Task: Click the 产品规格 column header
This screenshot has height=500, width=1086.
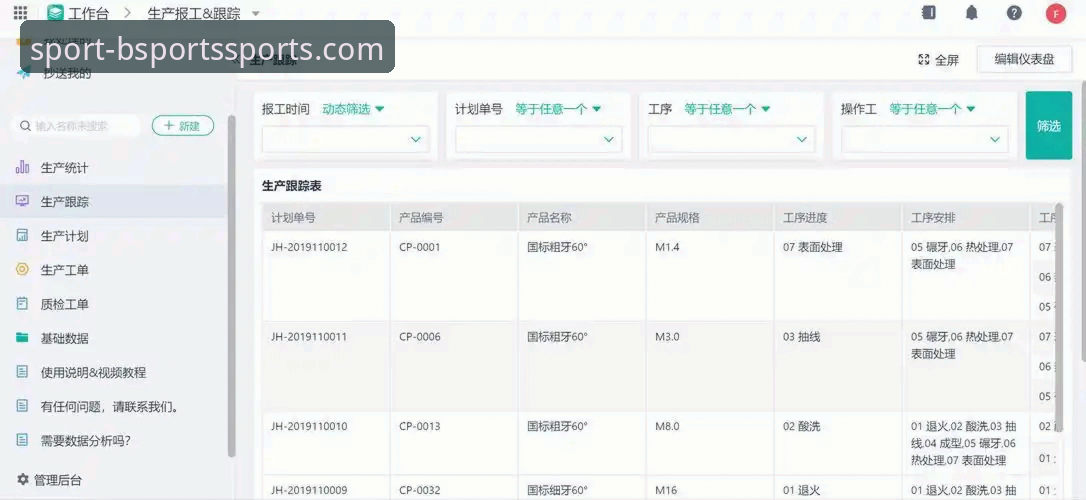Action: [710, 217]
